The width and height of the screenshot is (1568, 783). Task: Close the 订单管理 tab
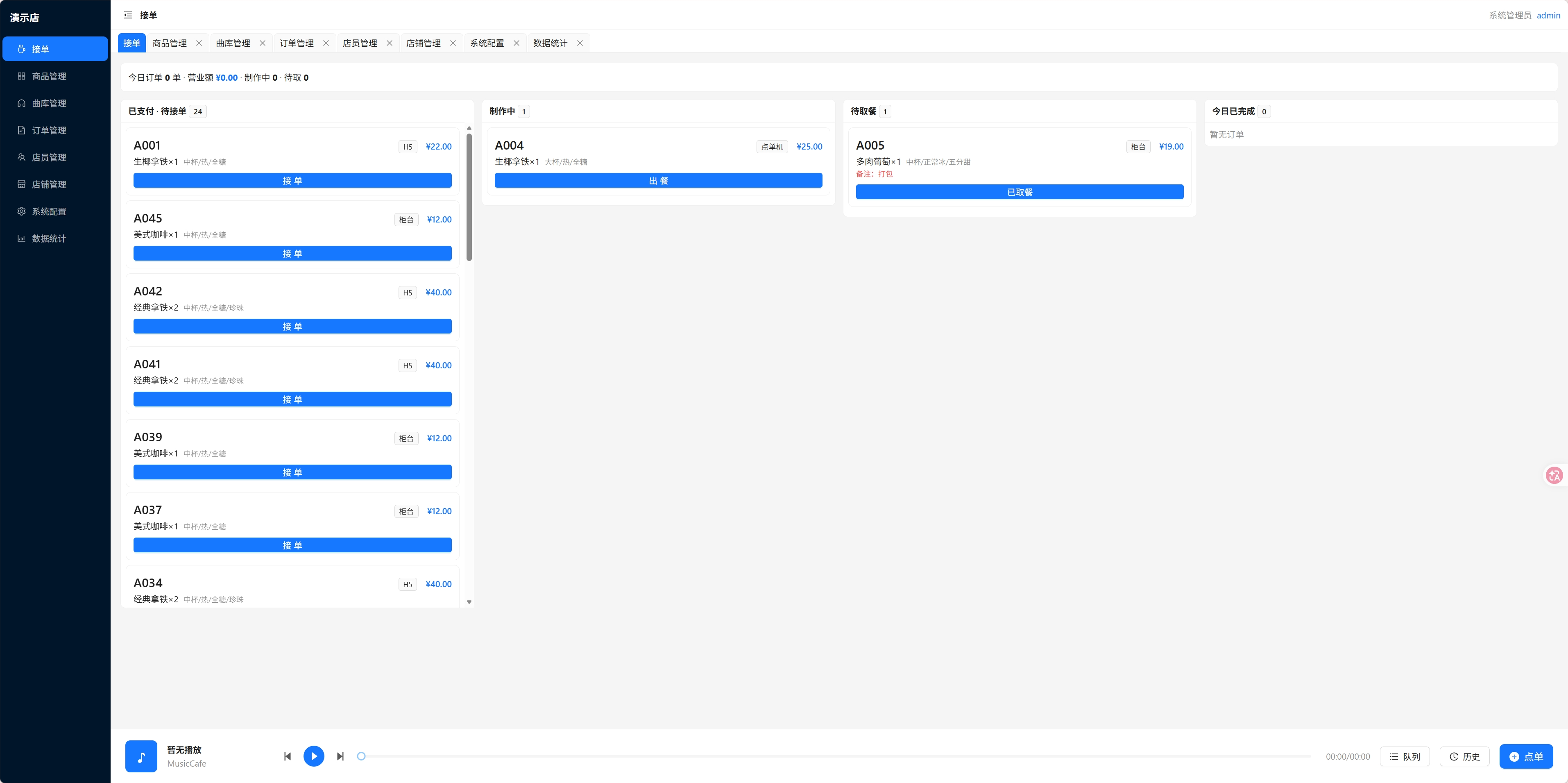[326, 43]
